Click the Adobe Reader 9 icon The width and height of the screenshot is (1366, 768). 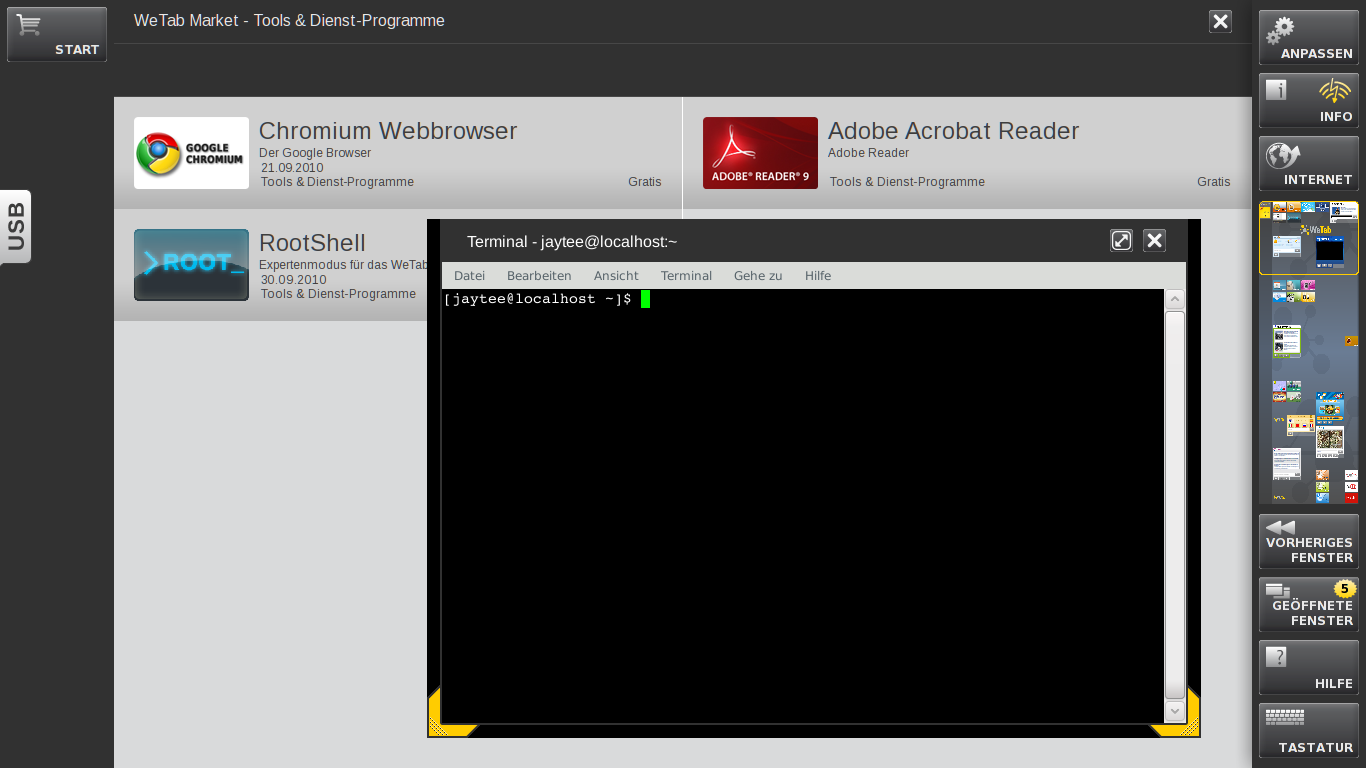[760, 153]
